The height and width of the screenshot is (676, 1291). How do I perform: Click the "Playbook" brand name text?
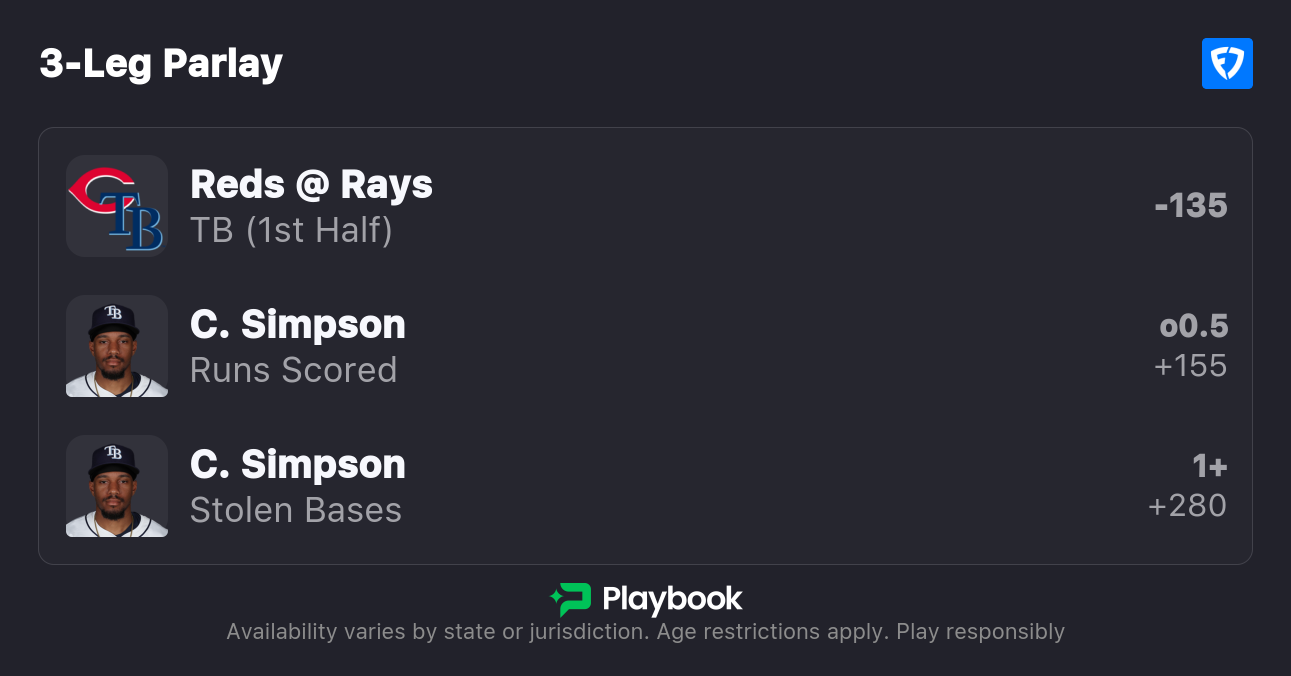672,599
